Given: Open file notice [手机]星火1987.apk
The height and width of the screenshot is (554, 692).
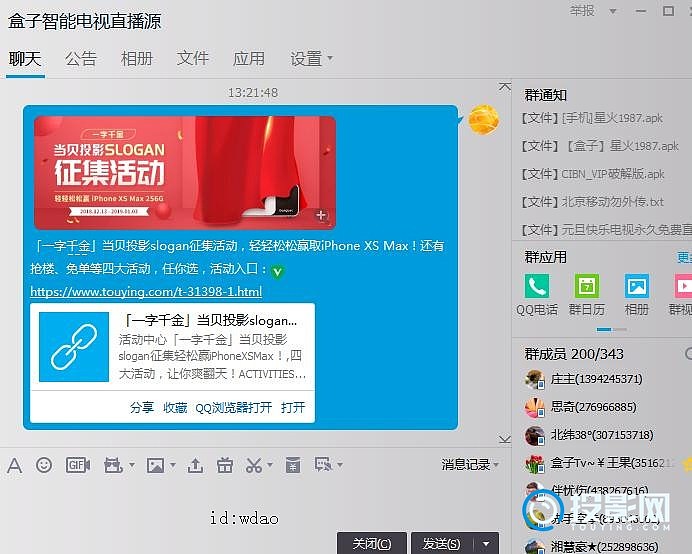Looking at the screenshot, I should click(x=592, y=118).
